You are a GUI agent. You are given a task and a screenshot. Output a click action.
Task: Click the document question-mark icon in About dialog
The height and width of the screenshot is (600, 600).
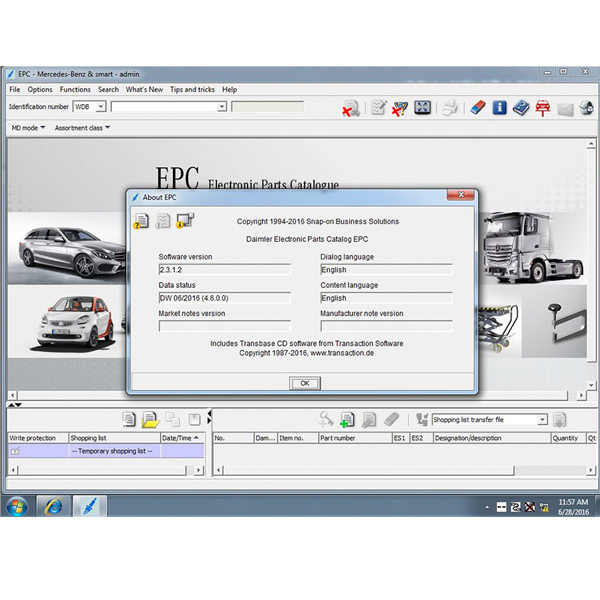click(141, 221)
